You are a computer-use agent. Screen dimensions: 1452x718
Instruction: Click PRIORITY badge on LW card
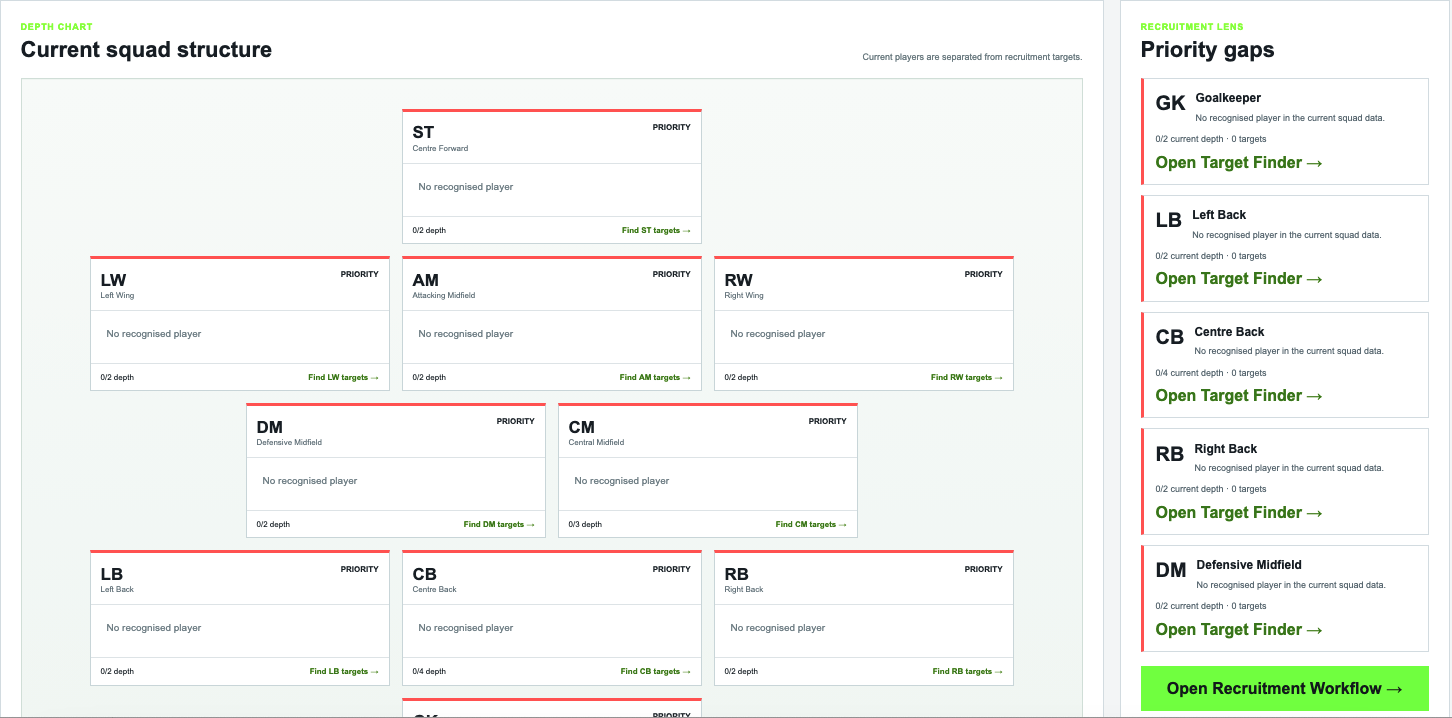click(x=360, y=274)
